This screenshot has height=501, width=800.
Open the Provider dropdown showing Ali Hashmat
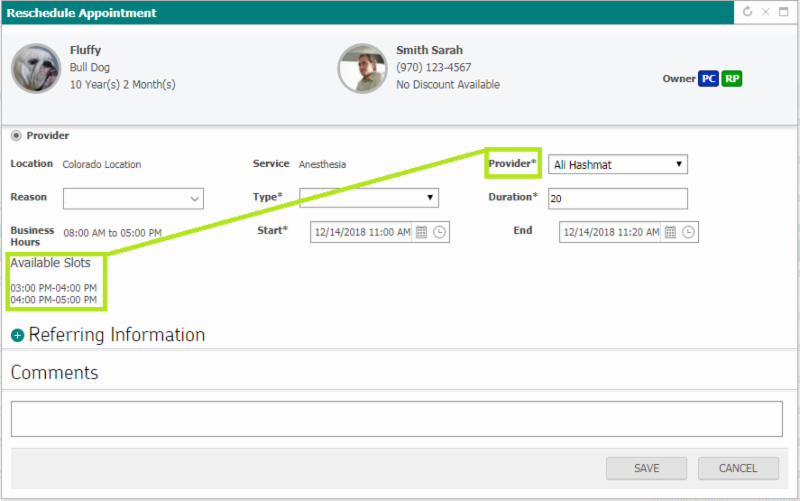[618, 164]
